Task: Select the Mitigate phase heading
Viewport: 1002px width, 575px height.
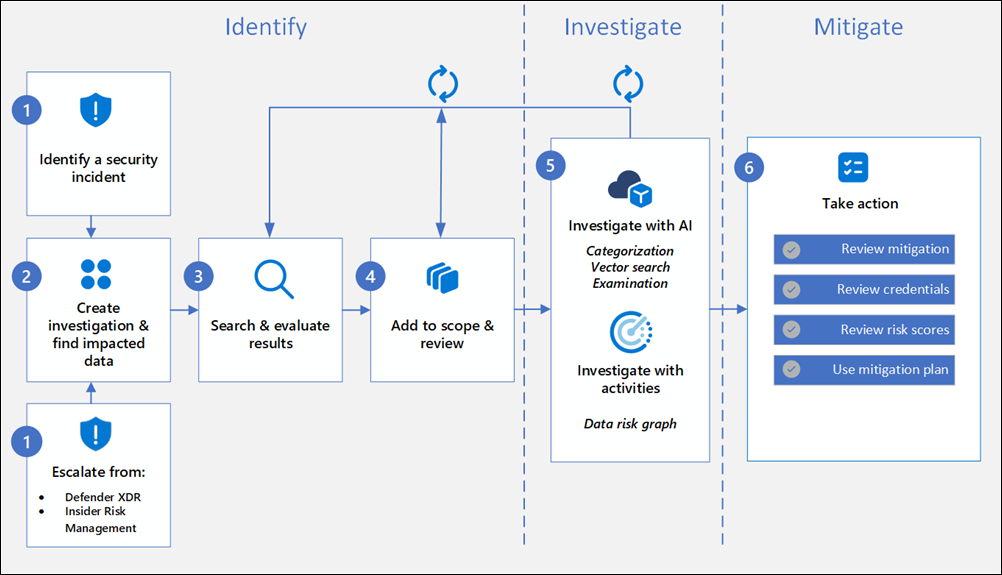Action: pos(860,27)
